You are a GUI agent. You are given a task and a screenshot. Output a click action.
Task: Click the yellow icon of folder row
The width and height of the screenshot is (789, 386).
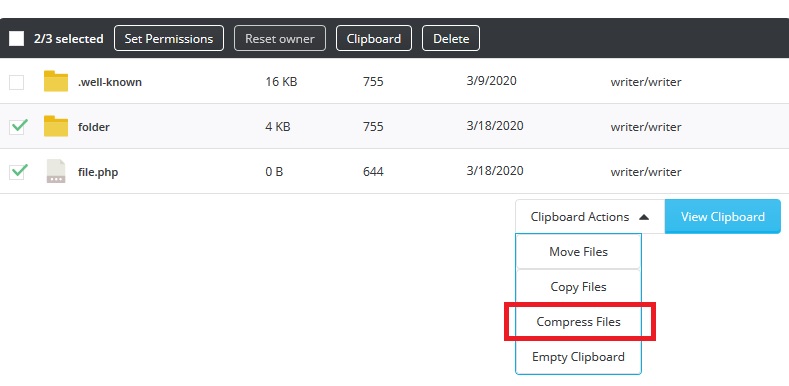[x=56, y=126]
